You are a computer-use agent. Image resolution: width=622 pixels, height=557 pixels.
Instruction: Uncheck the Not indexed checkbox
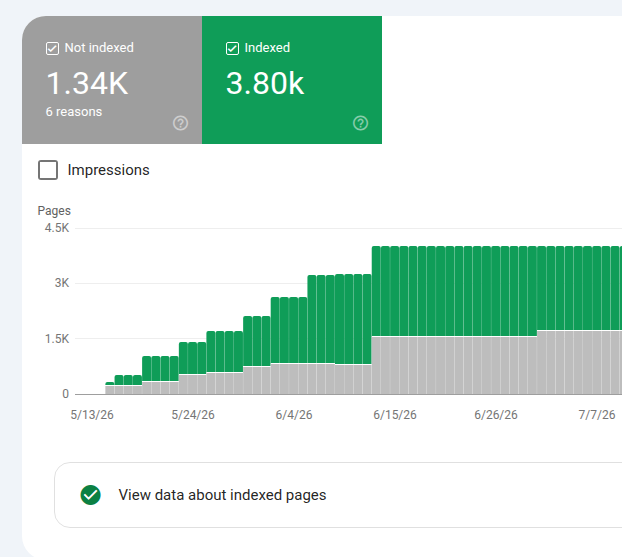tap(52, 48)
